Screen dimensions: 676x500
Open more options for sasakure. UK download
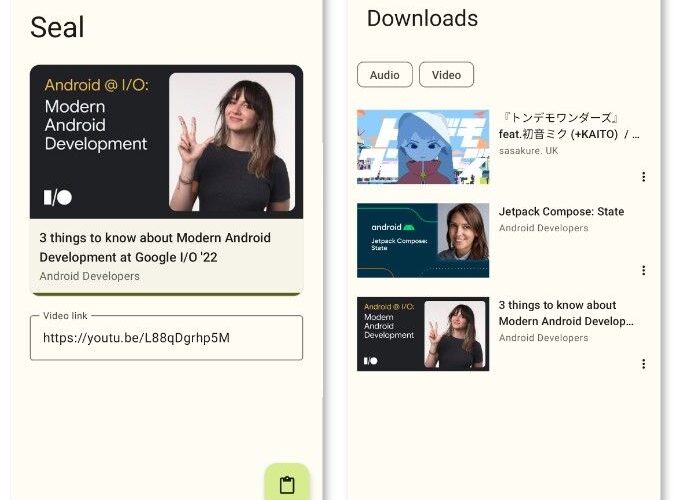(x=643, y=177)
